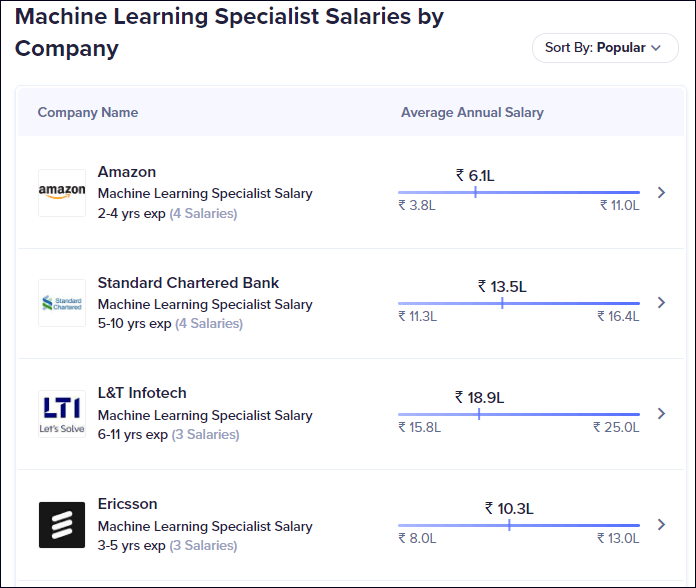Click the Ericsson black logo icon
The height and width of the screenshot is (588, 696).
click(62, 525)
